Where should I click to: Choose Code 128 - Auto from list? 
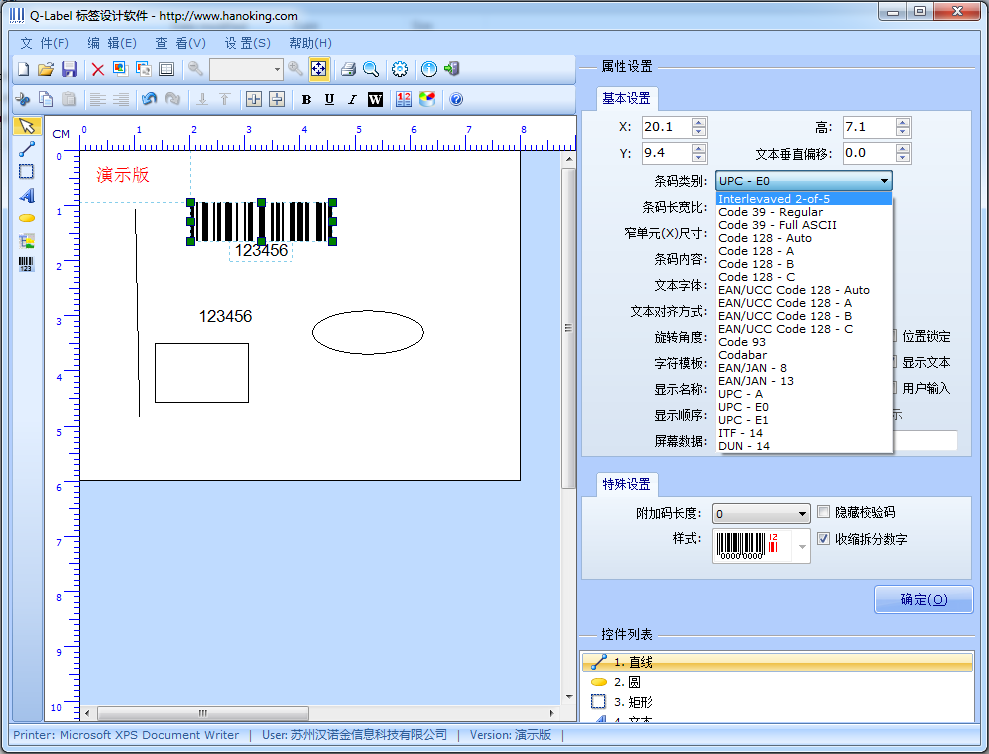[765, 238]
